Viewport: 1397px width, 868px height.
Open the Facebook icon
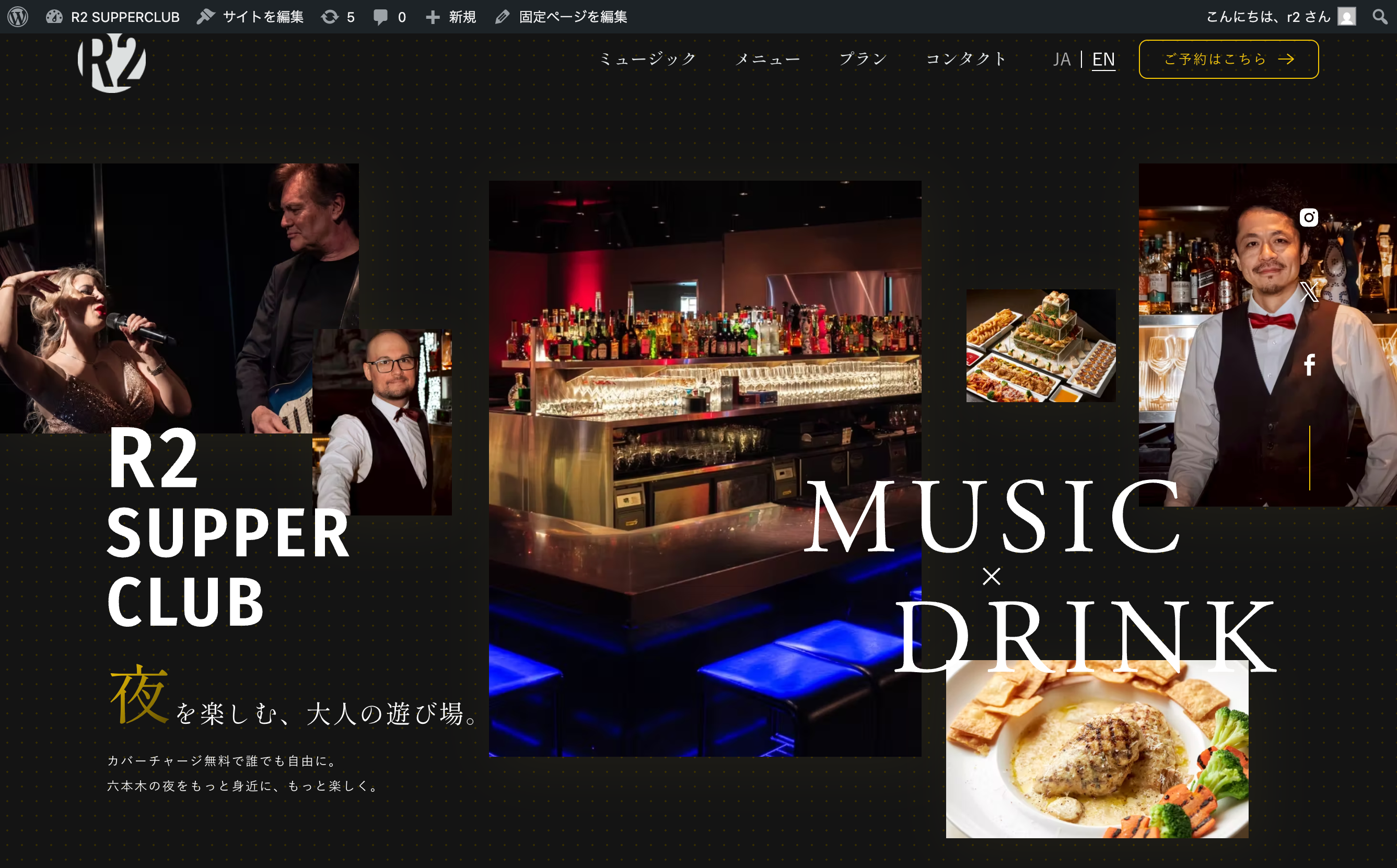tap(1309, 365)
